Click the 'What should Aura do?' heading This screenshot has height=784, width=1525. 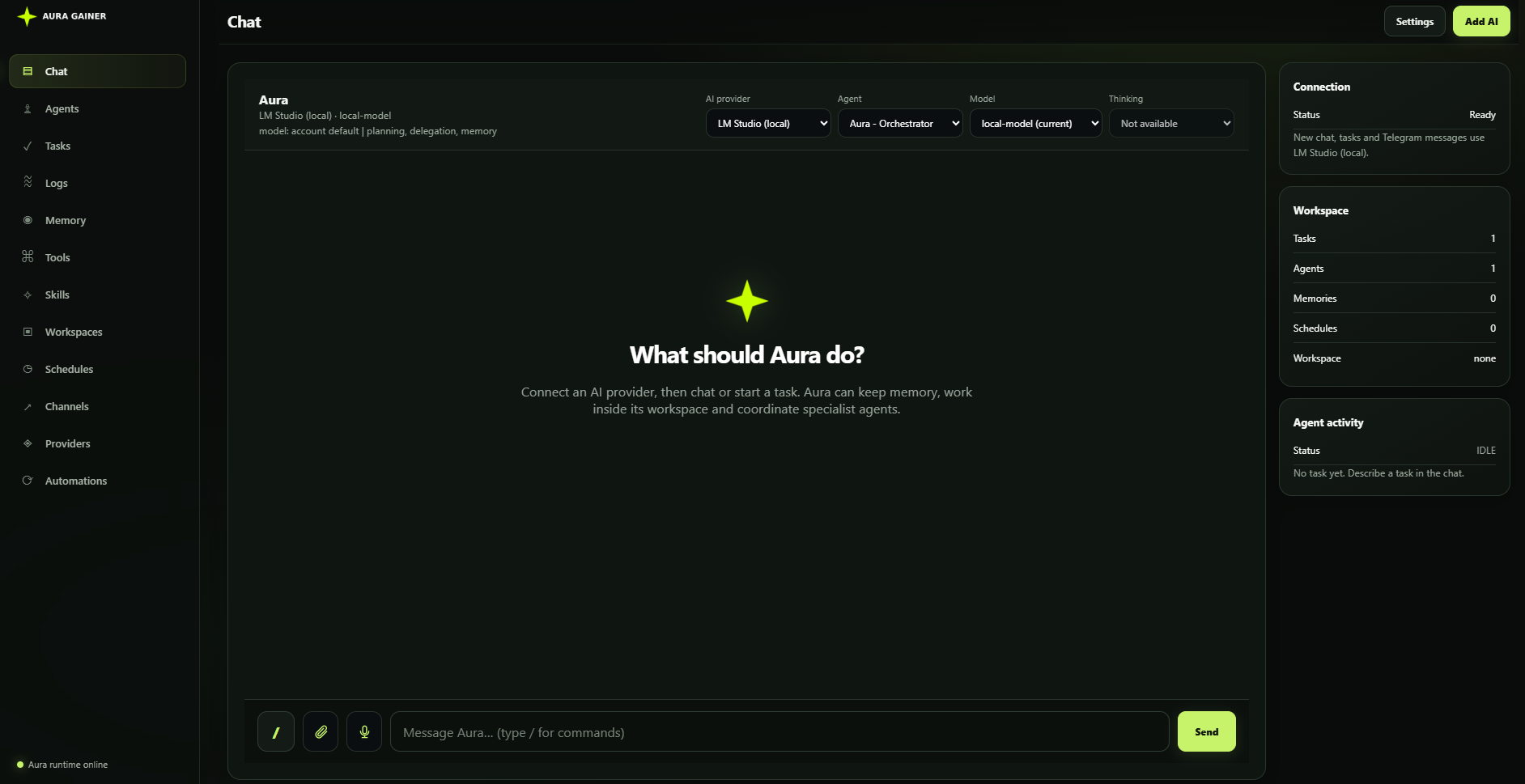pos(746,354)
